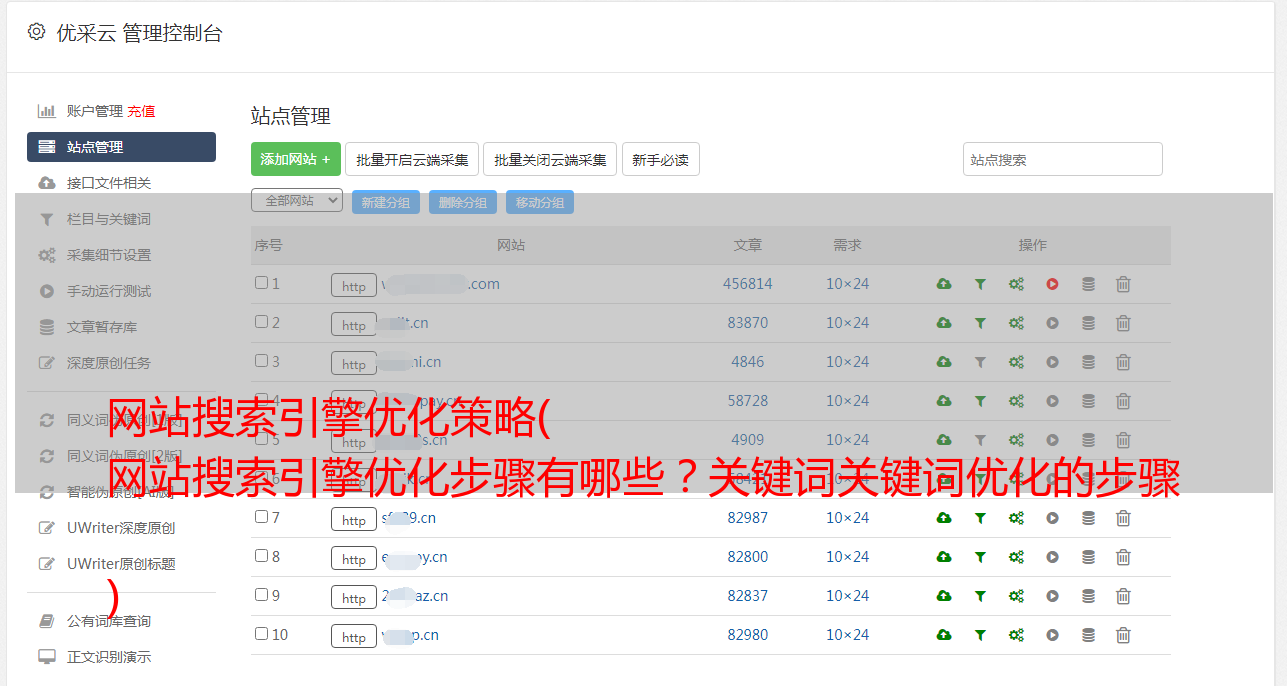Check the box for site 7
The width and height of the screenshot is (1287, 686).
(261, 517)
